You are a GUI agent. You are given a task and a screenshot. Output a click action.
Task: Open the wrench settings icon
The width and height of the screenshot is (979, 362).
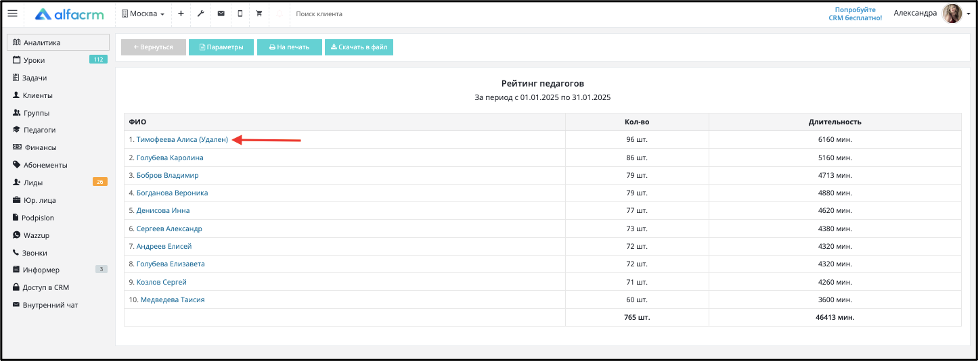[x=200, y=13]
